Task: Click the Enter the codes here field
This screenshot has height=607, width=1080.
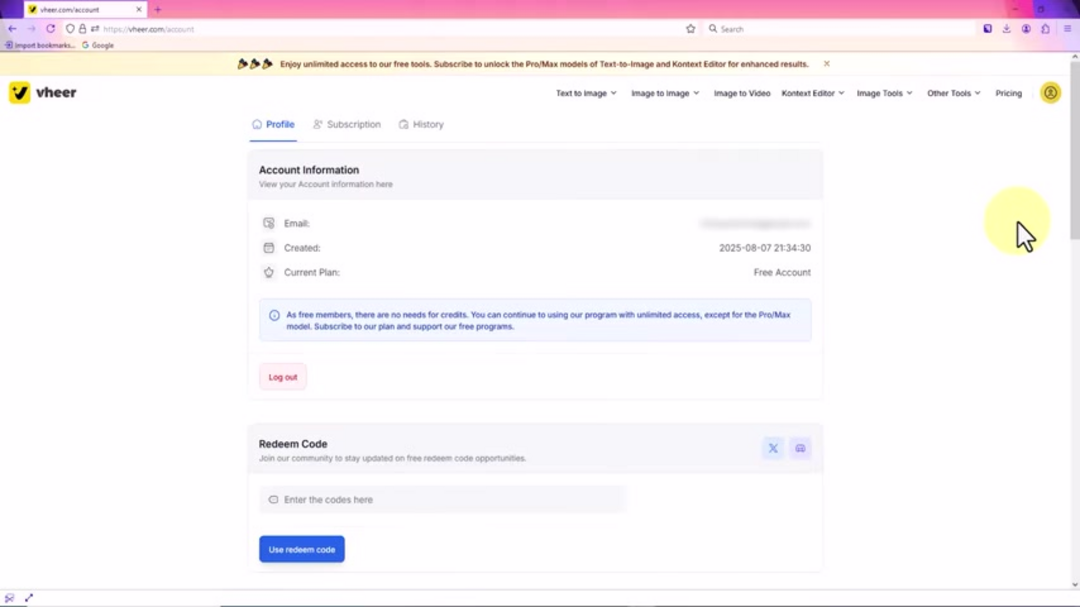Action: [x=443, y=499]
